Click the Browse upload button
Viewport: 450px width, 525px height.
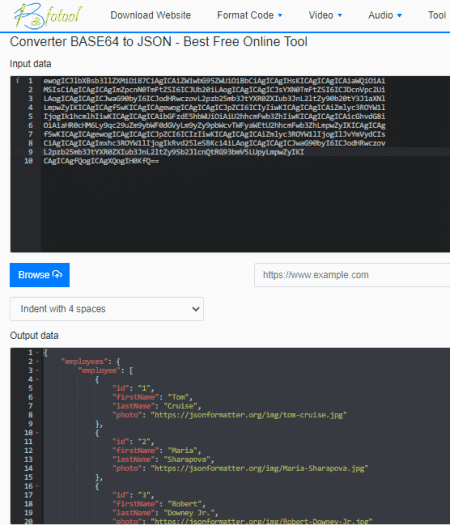(40, 275)
